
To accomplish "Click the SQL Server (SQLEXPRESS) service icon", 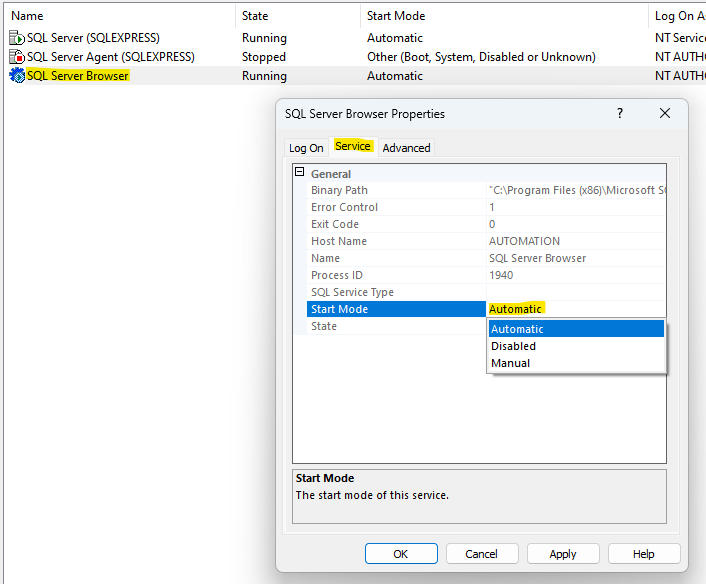I will tap(17, 38).
